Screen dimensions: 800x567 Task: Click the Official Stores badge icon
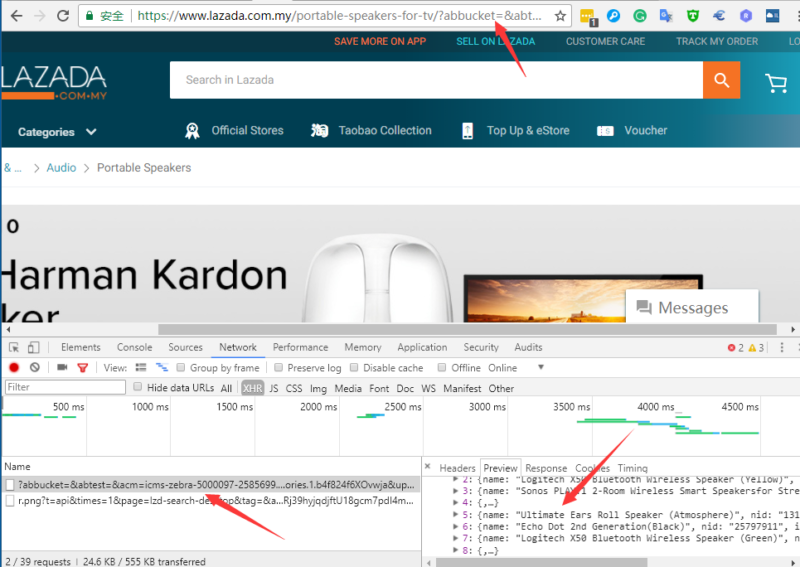pos(192,131)
